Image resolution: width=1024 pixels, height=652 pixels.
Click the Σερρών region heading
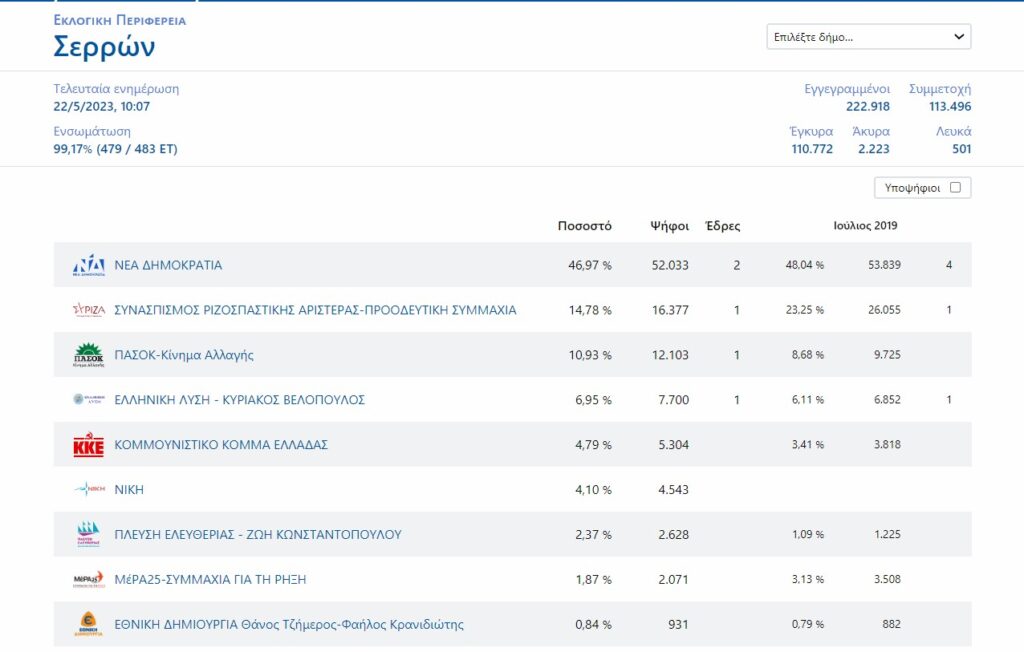[x=104, y=47]
